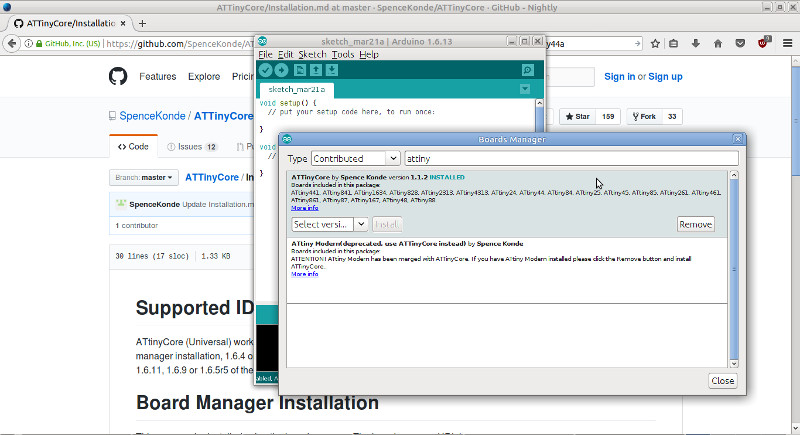Click the Upload arrow icon in Arduino toolbar
800x435 pixels.
[x=281, y=70]
